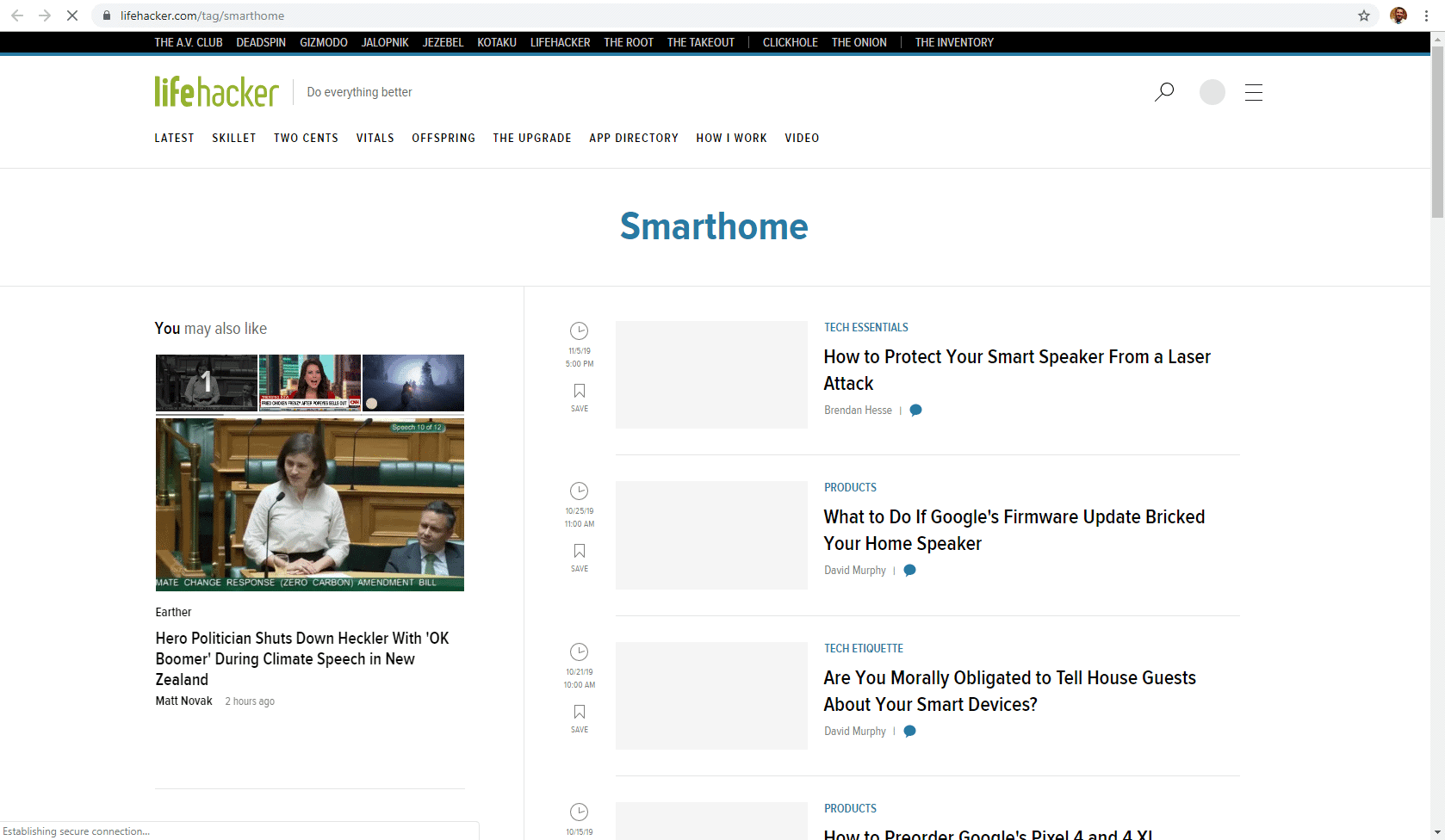Open the Offspring section
This screenshot has height=840, width=1445.
[x=443, y=138]
